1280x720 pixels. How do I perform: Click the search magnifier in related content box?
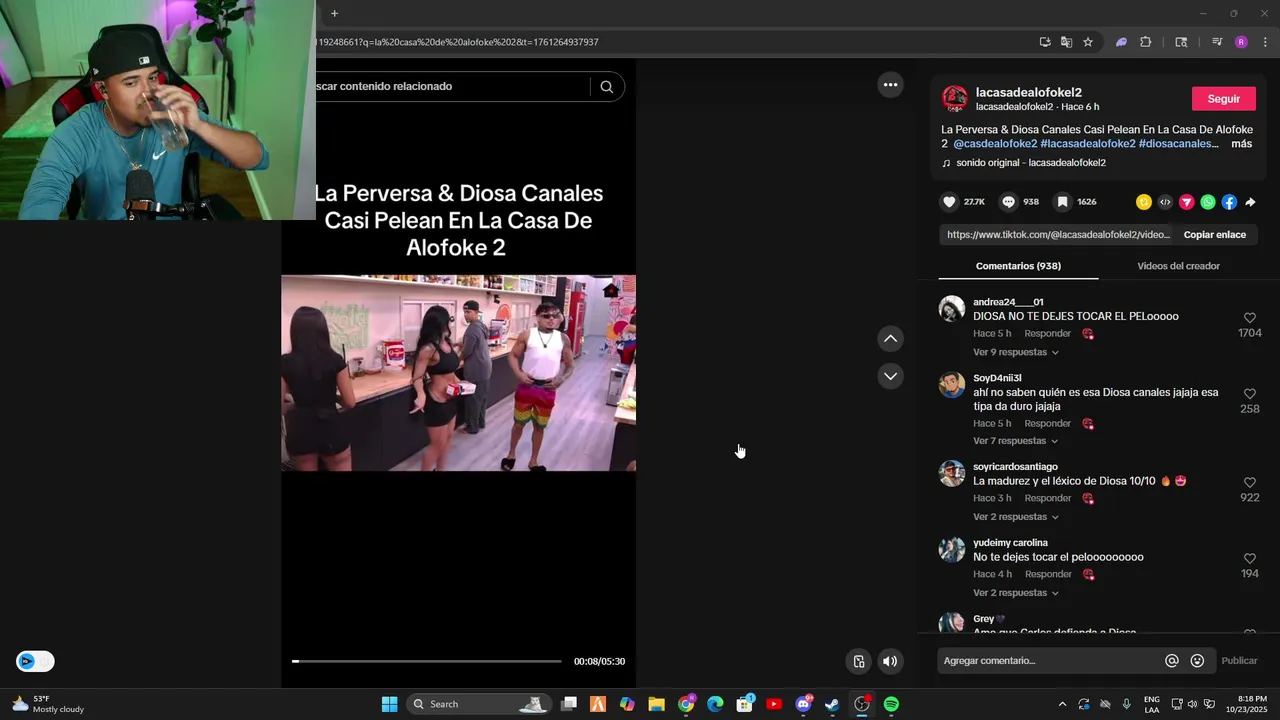606,86
